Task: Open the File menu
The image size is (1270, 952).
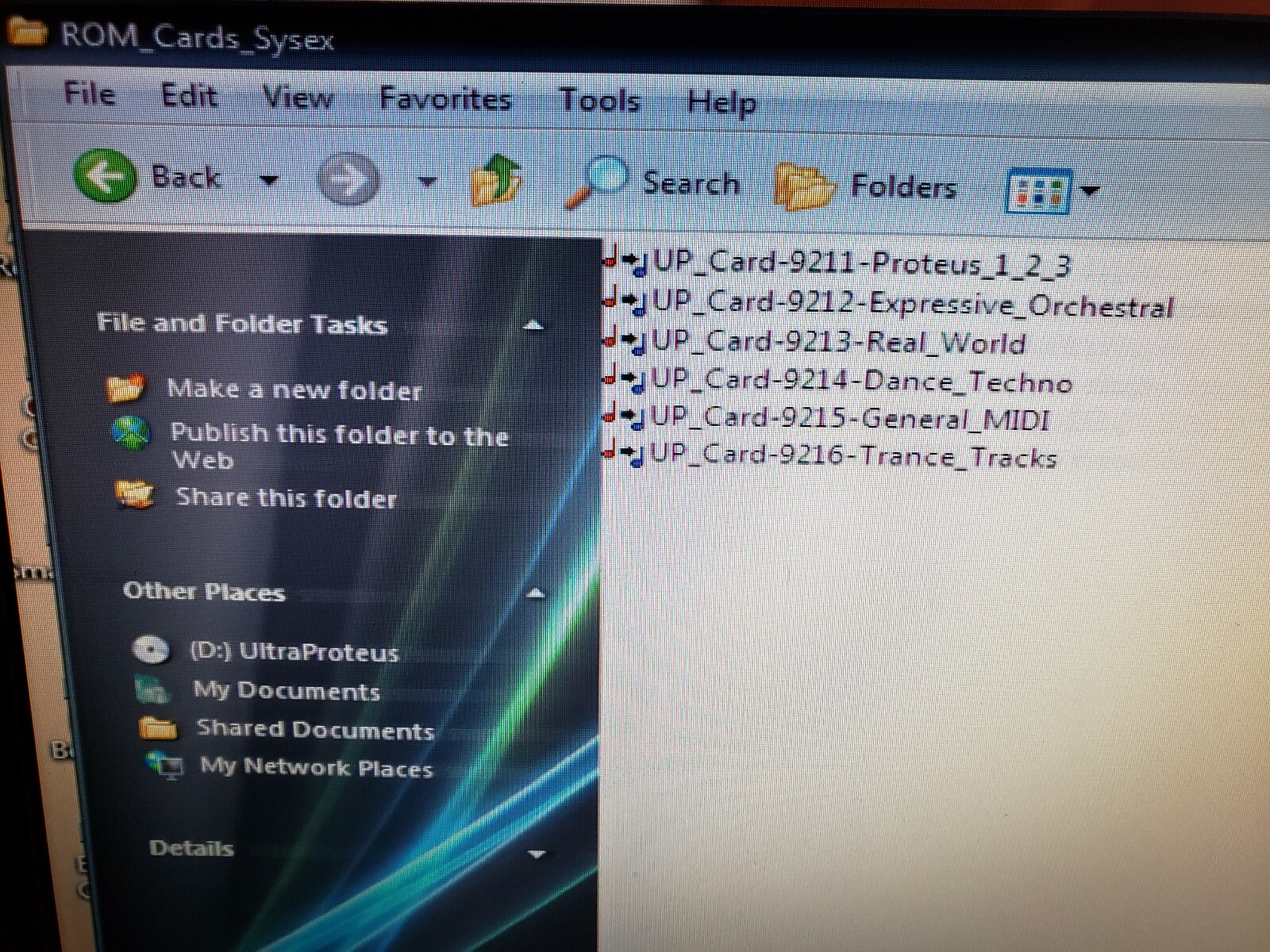Action: point(90,94)
